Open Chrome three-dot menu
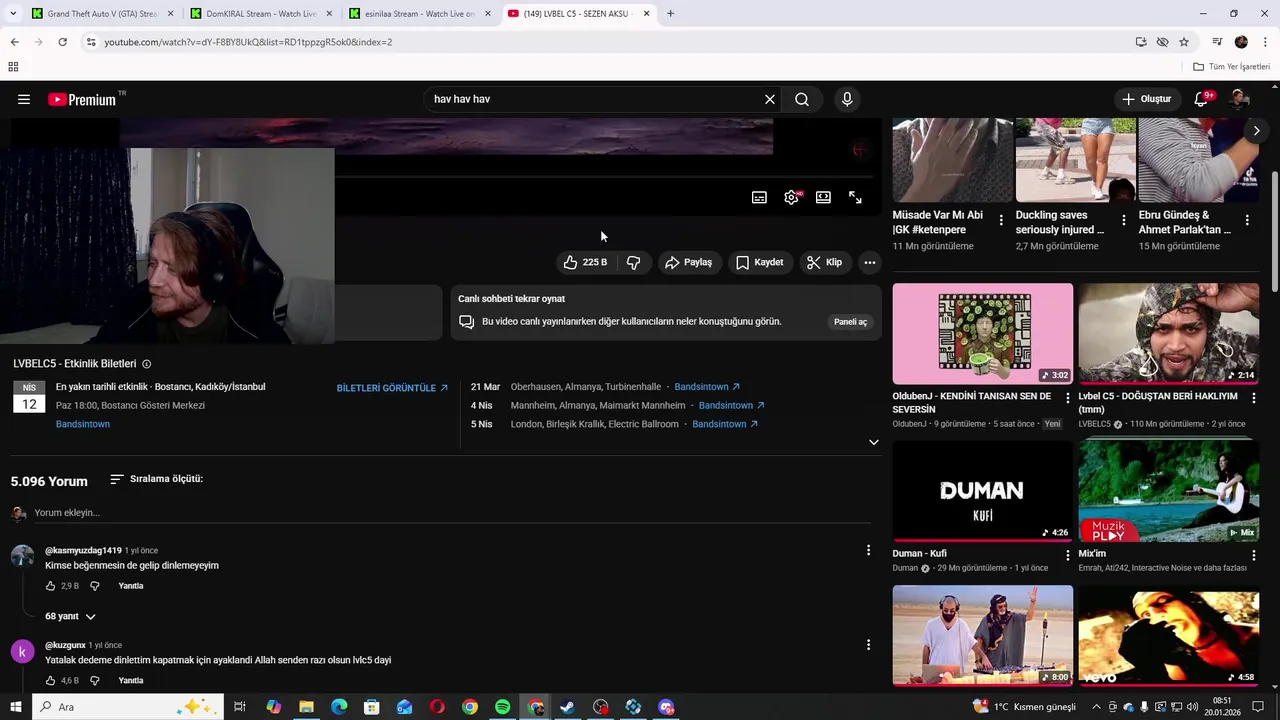The height and width of the screenshot is (720, 1280). point(1265,42)
